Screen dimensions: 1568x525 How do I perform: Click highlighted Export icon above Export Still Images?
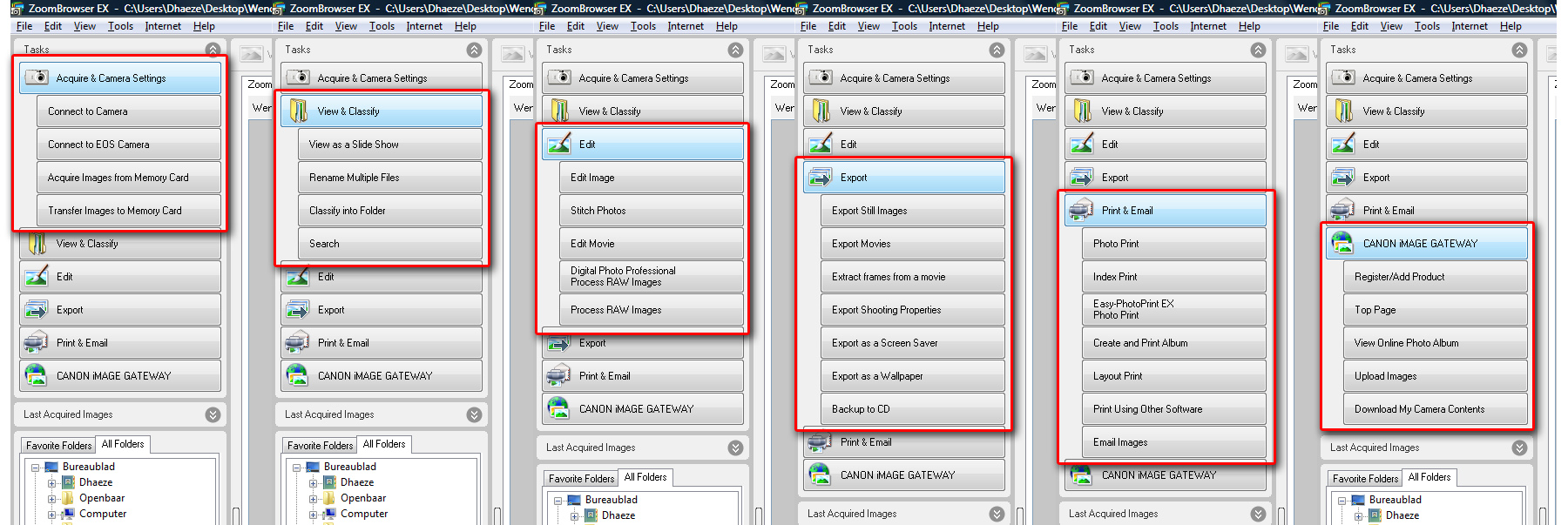pyautogui.click(x=821, y=177)
